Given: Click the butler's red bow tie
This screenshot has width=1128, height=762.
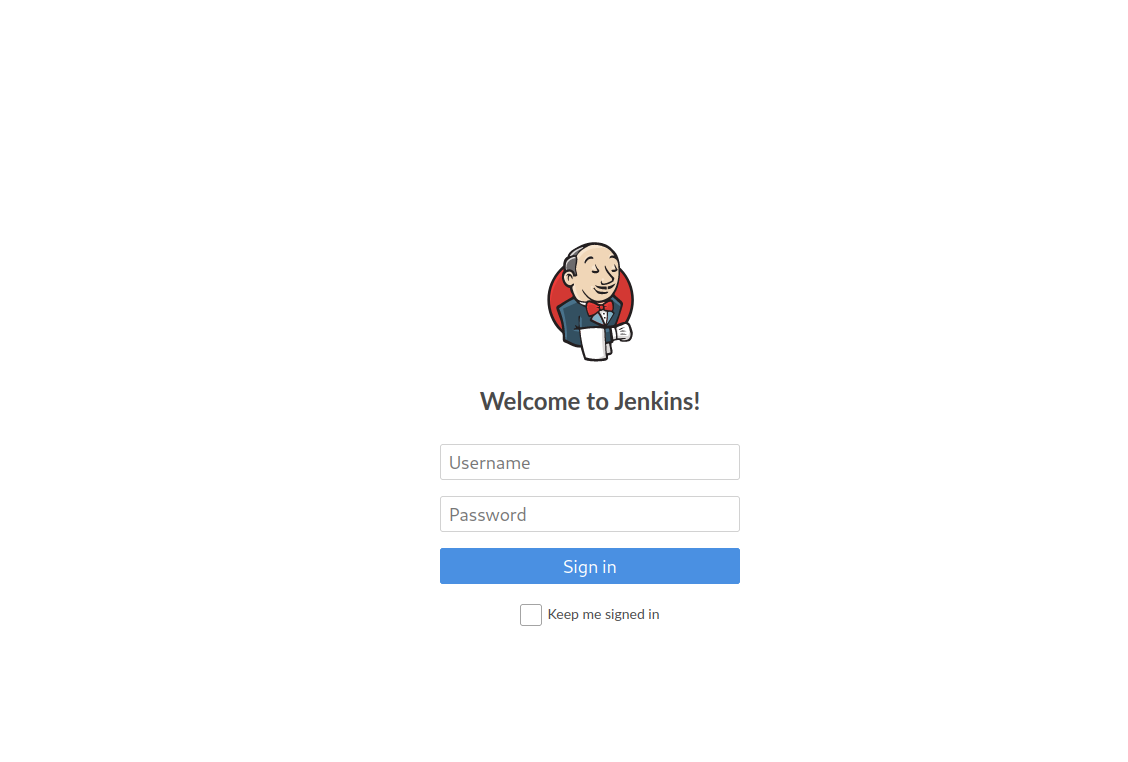Looking at the screenshot, I should click(x=599, y=308).
